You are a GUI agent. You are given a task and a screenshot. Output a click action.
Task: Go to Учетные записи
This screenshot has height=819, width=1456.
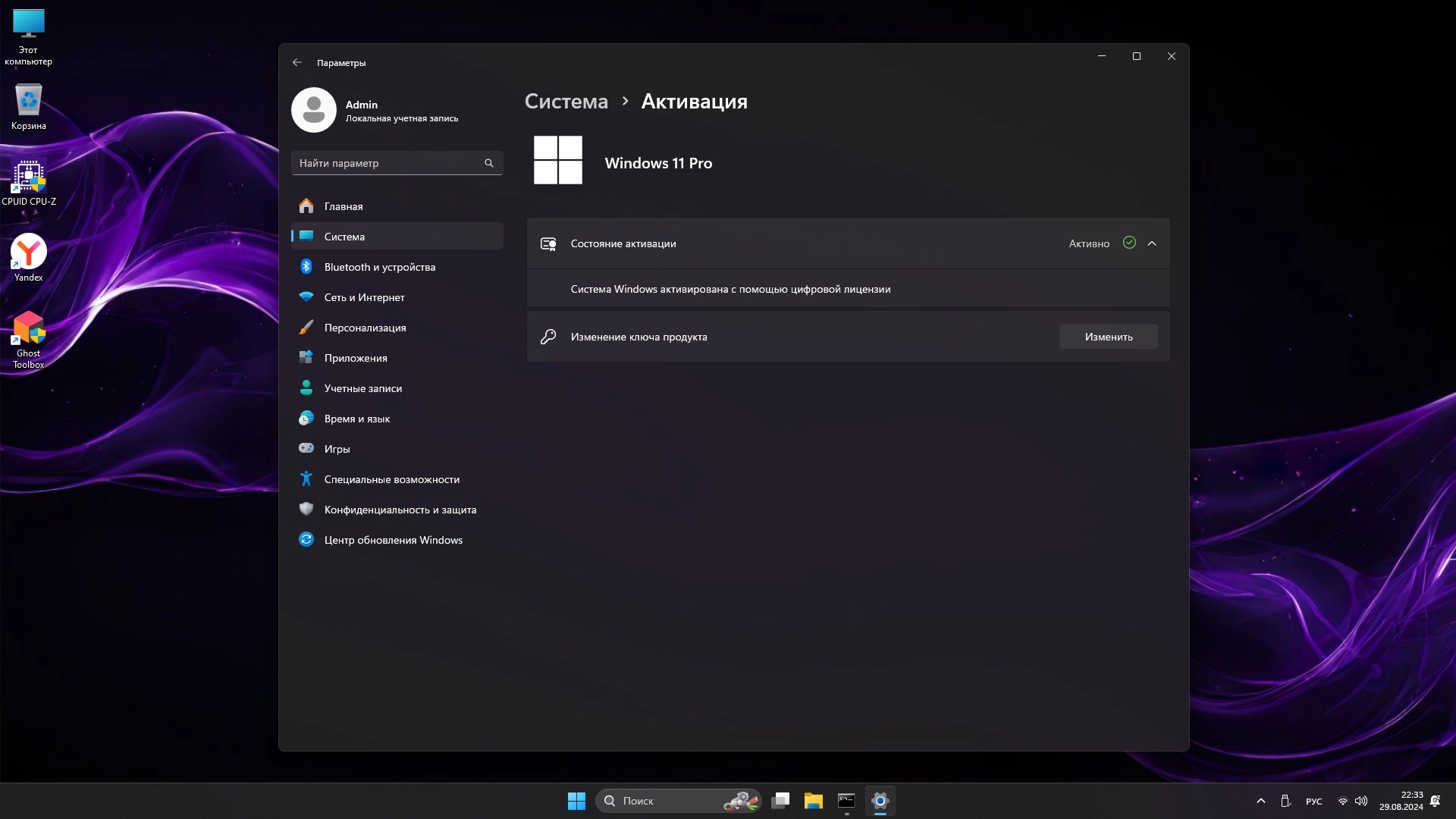(362, 388)
